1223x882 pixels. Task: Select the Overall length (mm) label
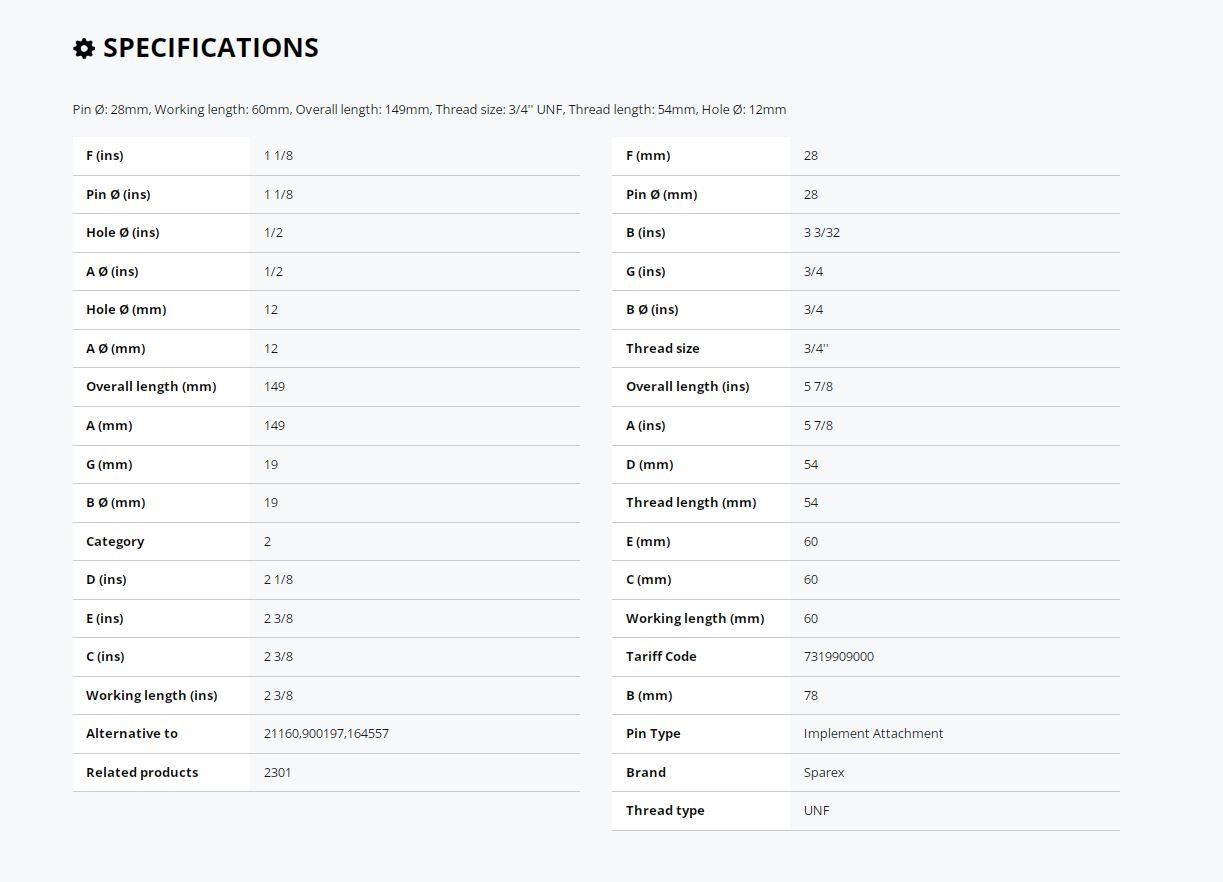151,386
